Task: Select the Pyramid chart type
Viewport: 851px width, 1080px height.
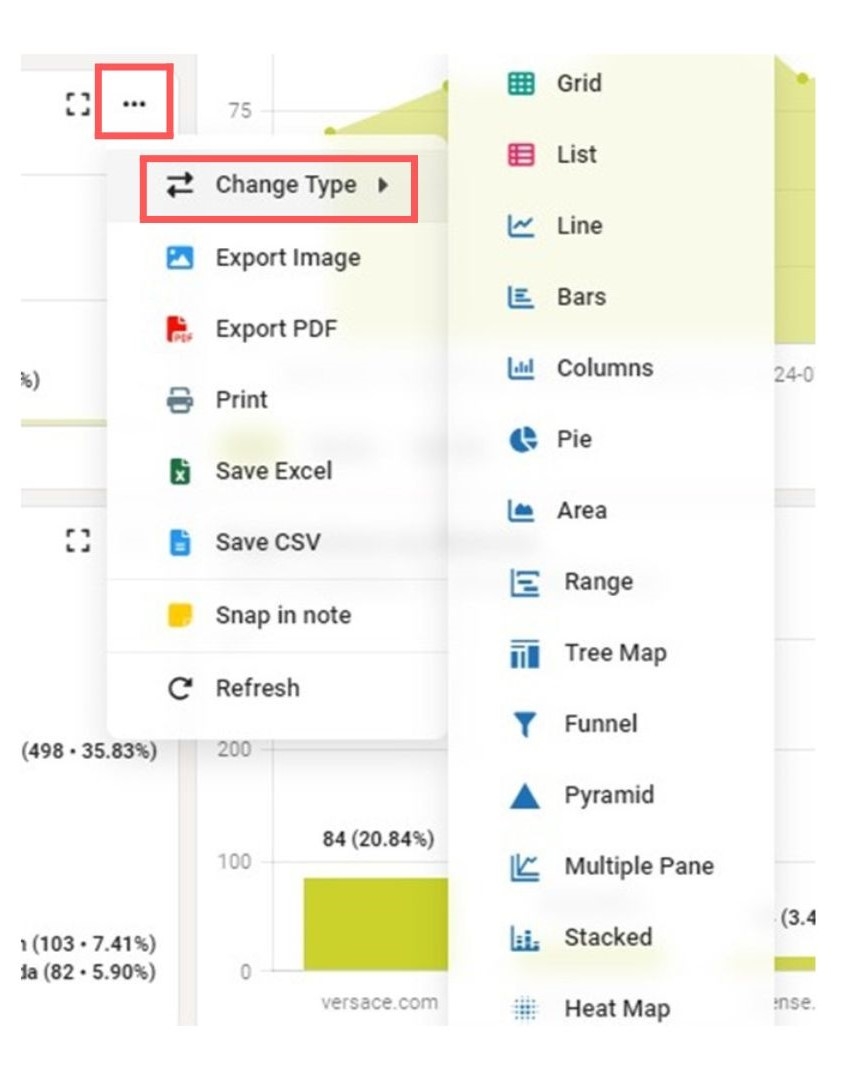Action: pos(608,795)
